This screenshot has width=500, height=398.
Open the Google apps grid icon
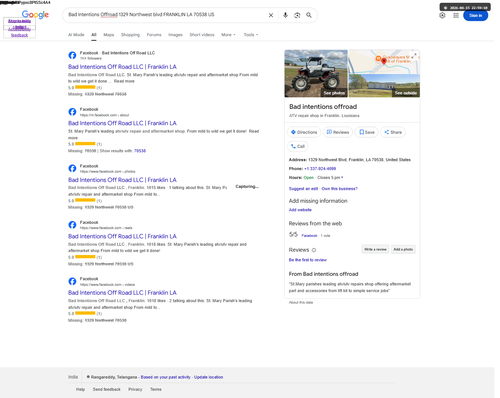(x=456, y=15)
